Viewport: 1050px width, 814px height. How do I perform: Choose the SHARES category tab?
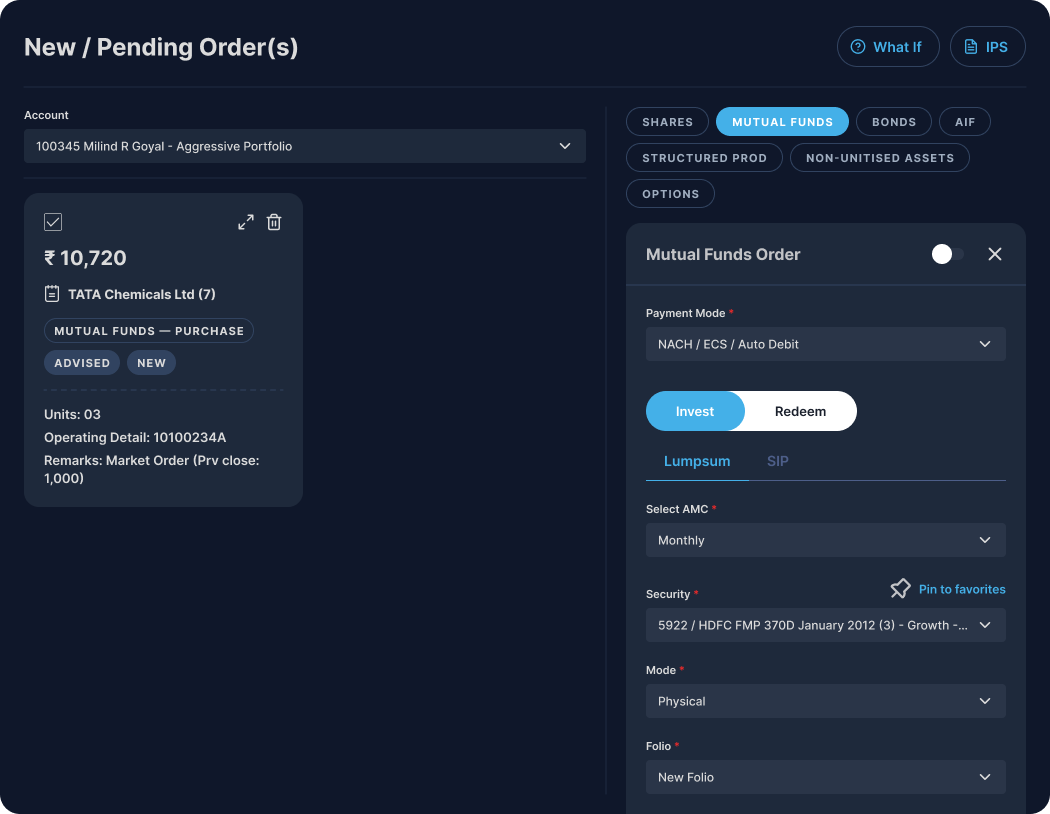667,122
